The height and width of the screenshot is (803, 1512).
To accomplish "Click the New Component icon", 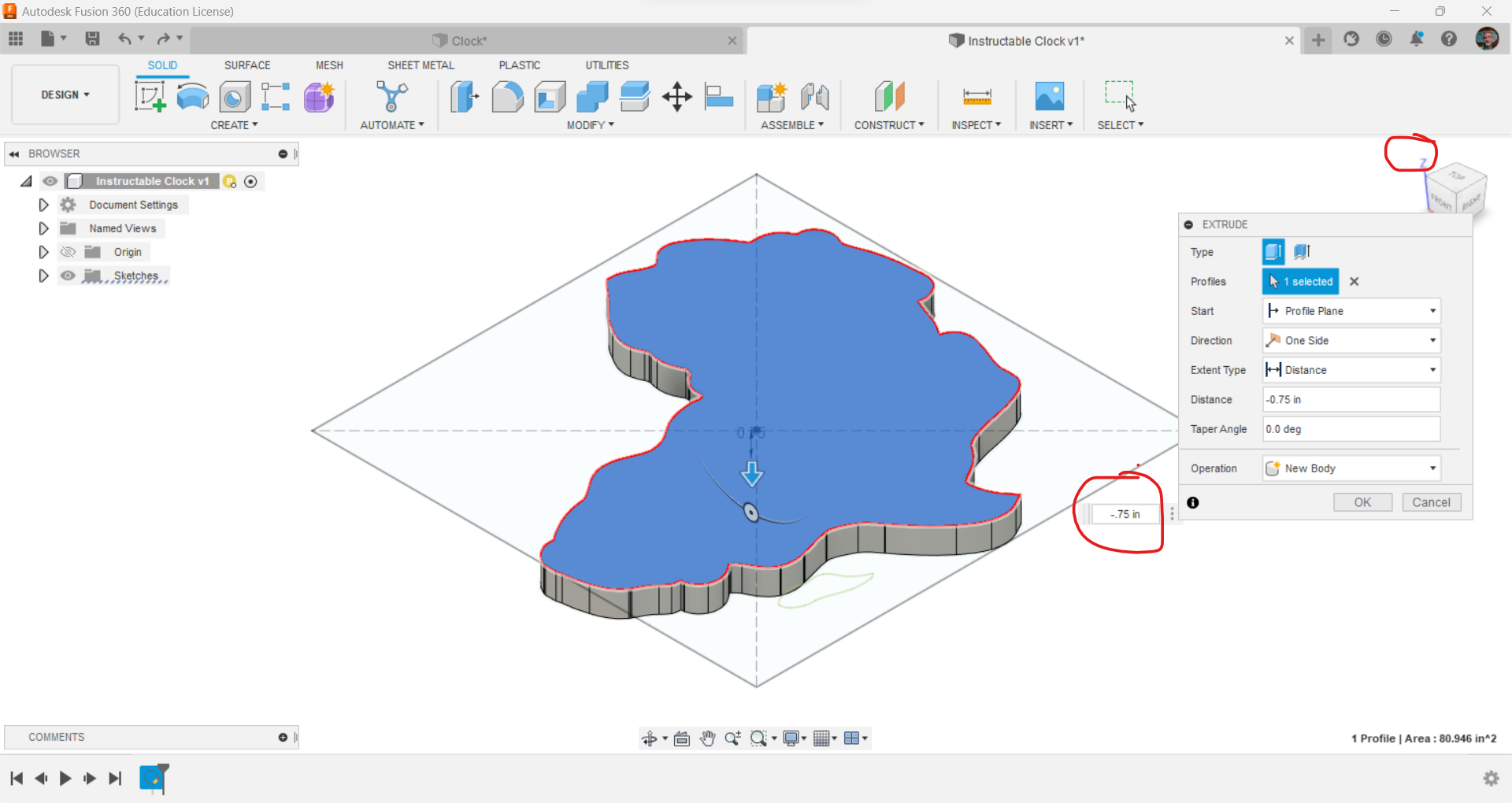I will tap(771, 97).
